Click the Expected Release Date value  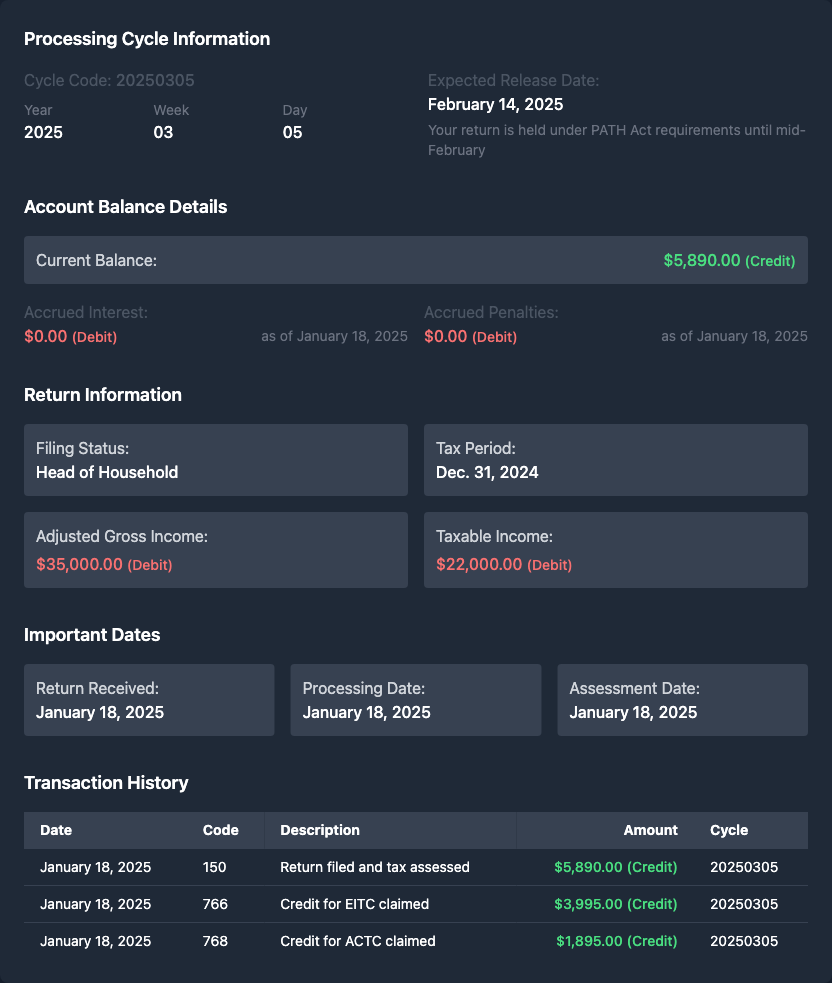coord(495,104)
